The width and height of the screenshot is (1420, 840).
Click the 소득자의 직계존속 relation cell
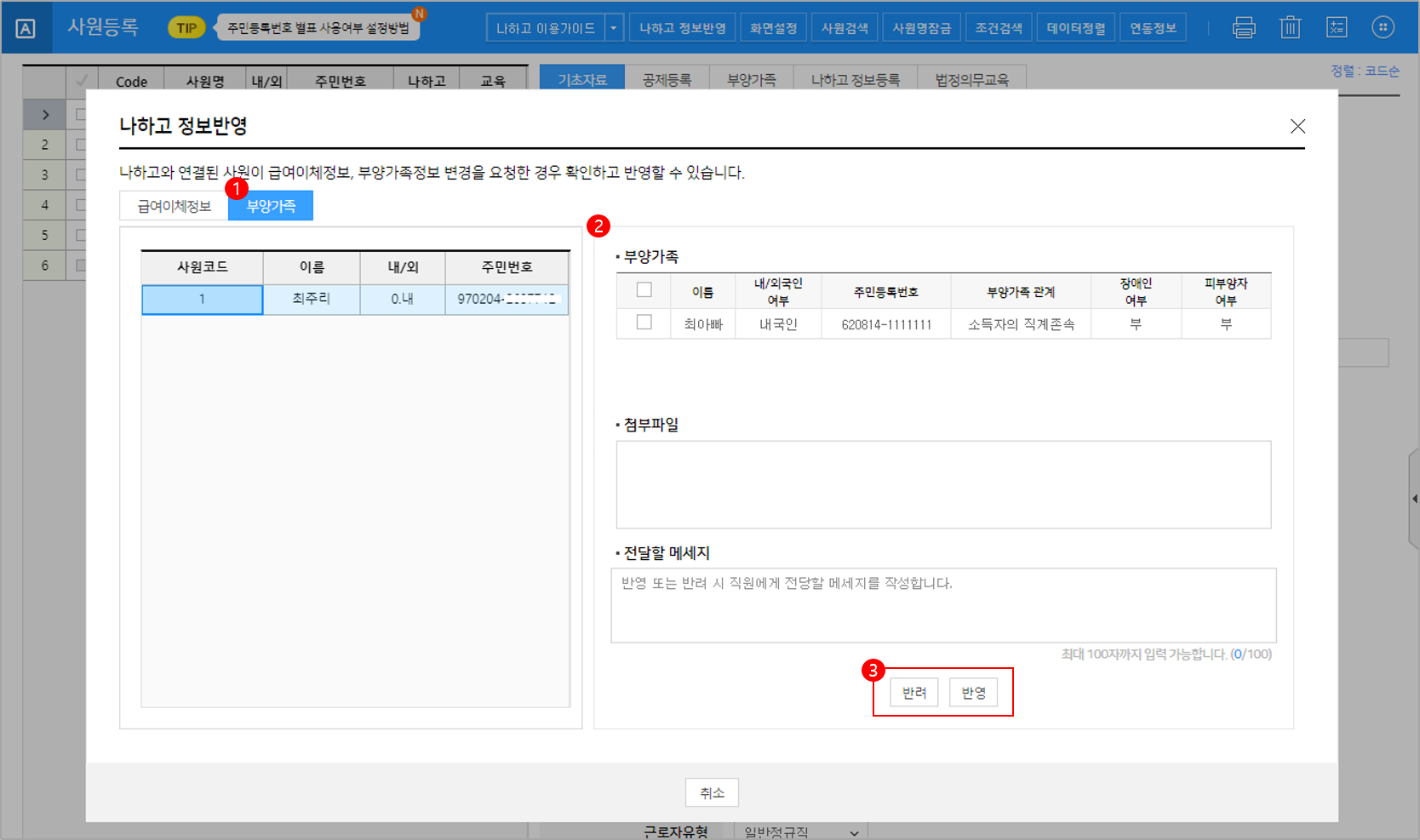1021,324
